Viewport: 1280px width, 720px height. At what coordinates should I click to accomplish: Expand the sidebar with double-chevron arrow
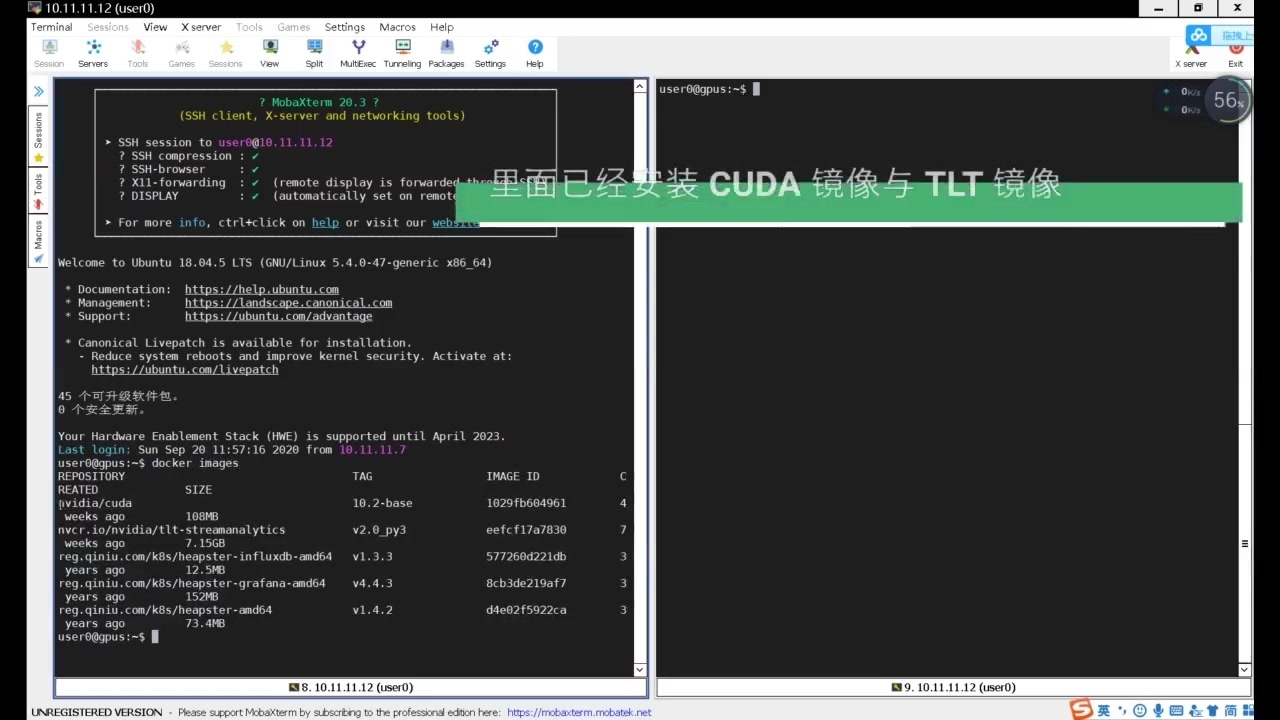38,91
